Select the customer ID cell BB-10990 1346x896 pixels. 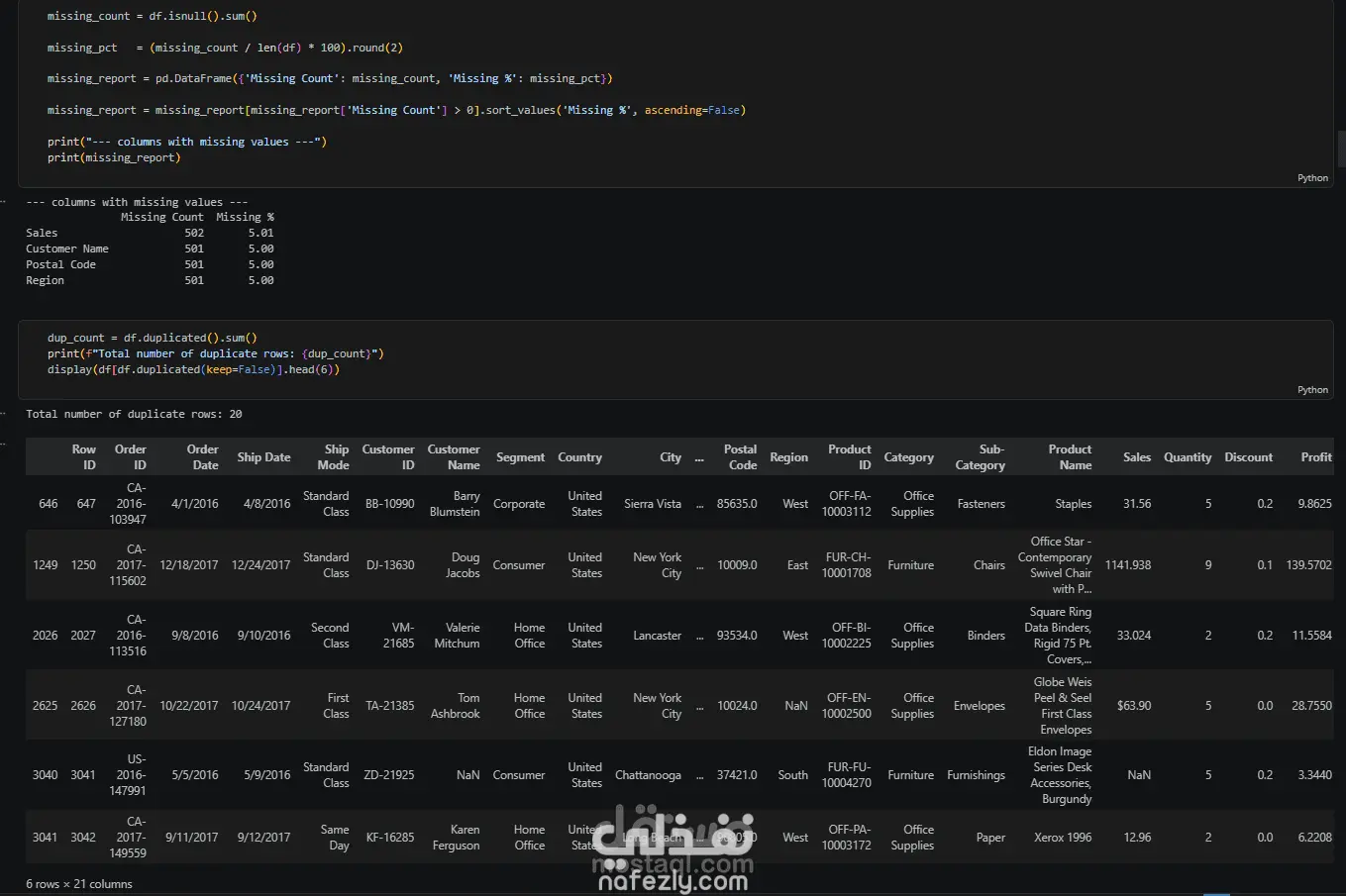390,504
